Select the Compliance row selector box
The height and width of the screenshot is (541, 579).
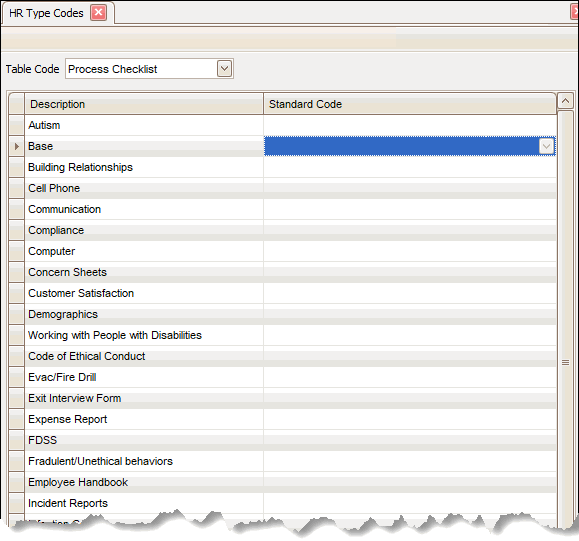point(17,230)
